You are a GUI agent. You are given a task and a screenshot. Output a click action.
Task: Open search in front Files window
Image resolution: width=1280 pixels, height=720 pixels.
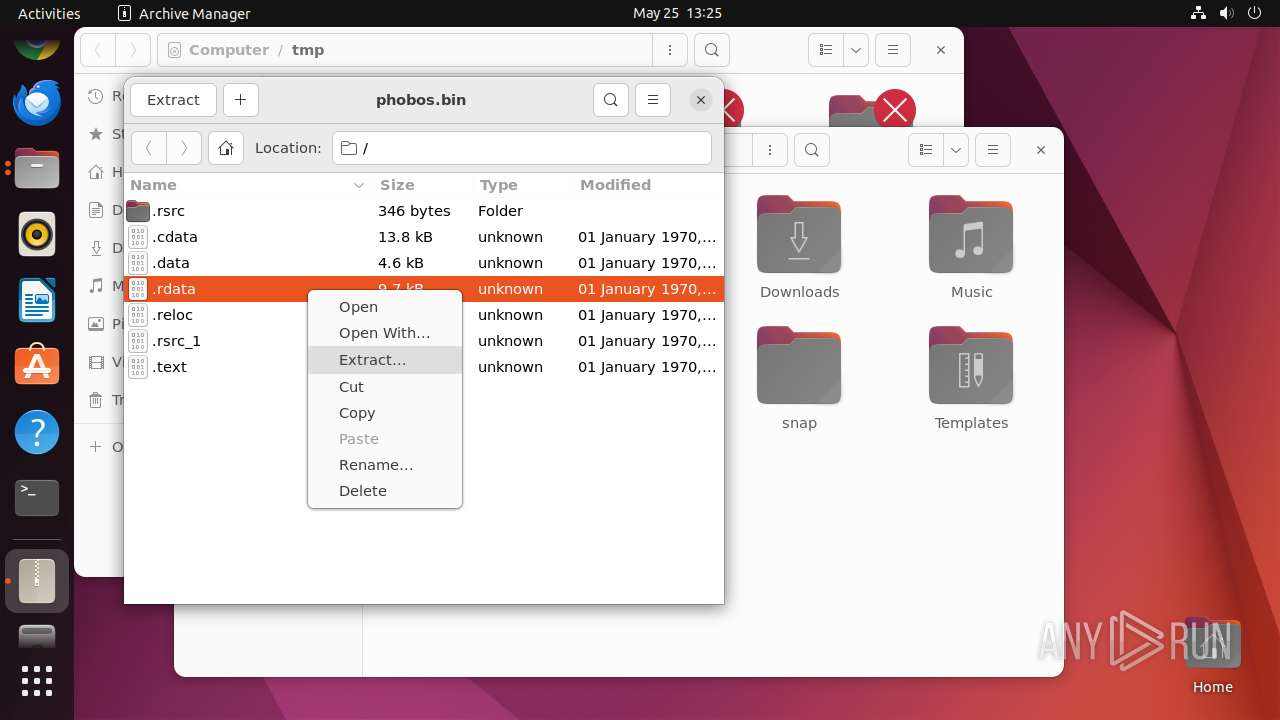click(x=812, y=150)
